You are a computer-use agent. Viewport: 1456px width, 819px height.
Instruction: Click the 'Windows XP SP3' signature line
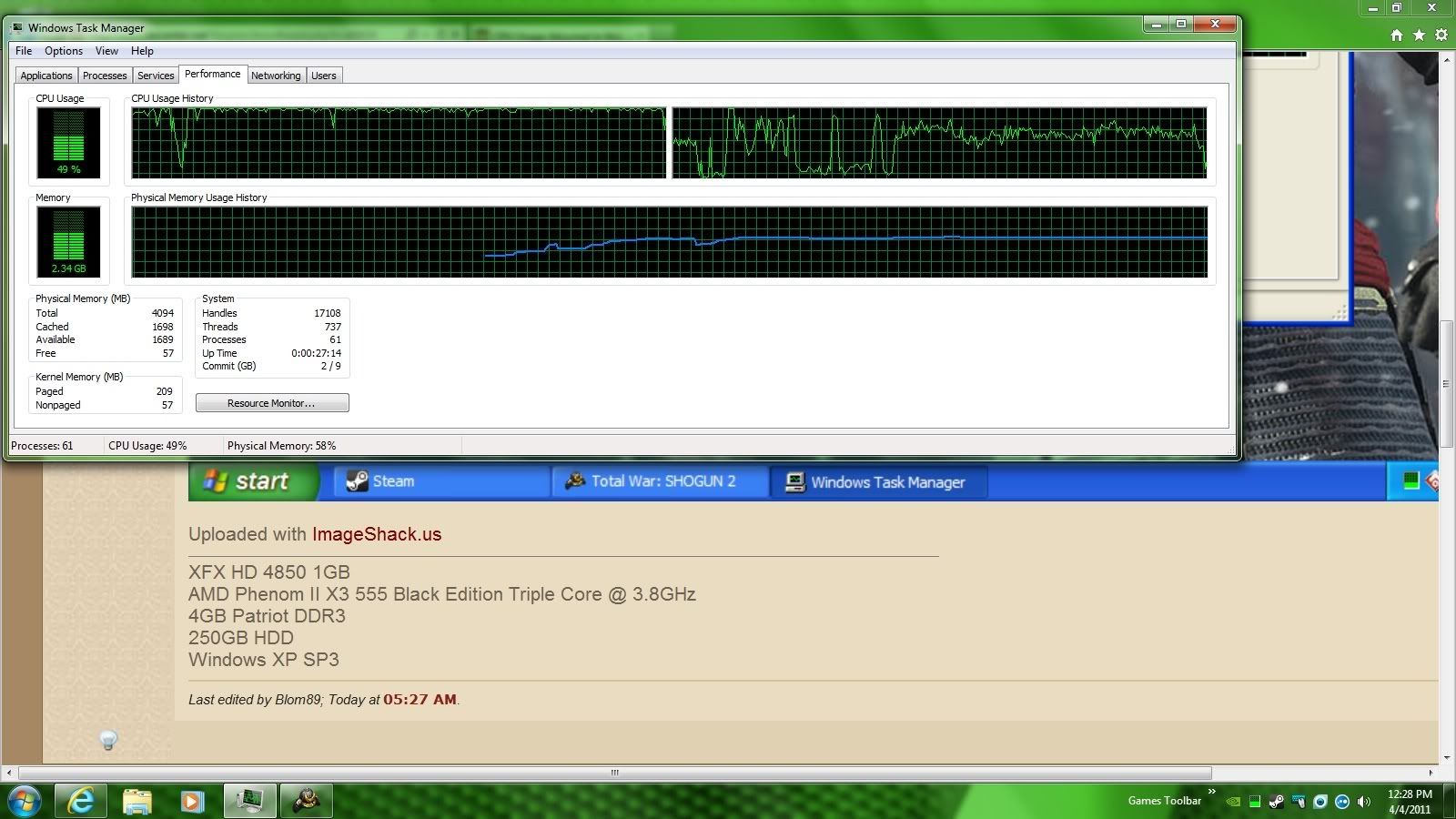264,660
